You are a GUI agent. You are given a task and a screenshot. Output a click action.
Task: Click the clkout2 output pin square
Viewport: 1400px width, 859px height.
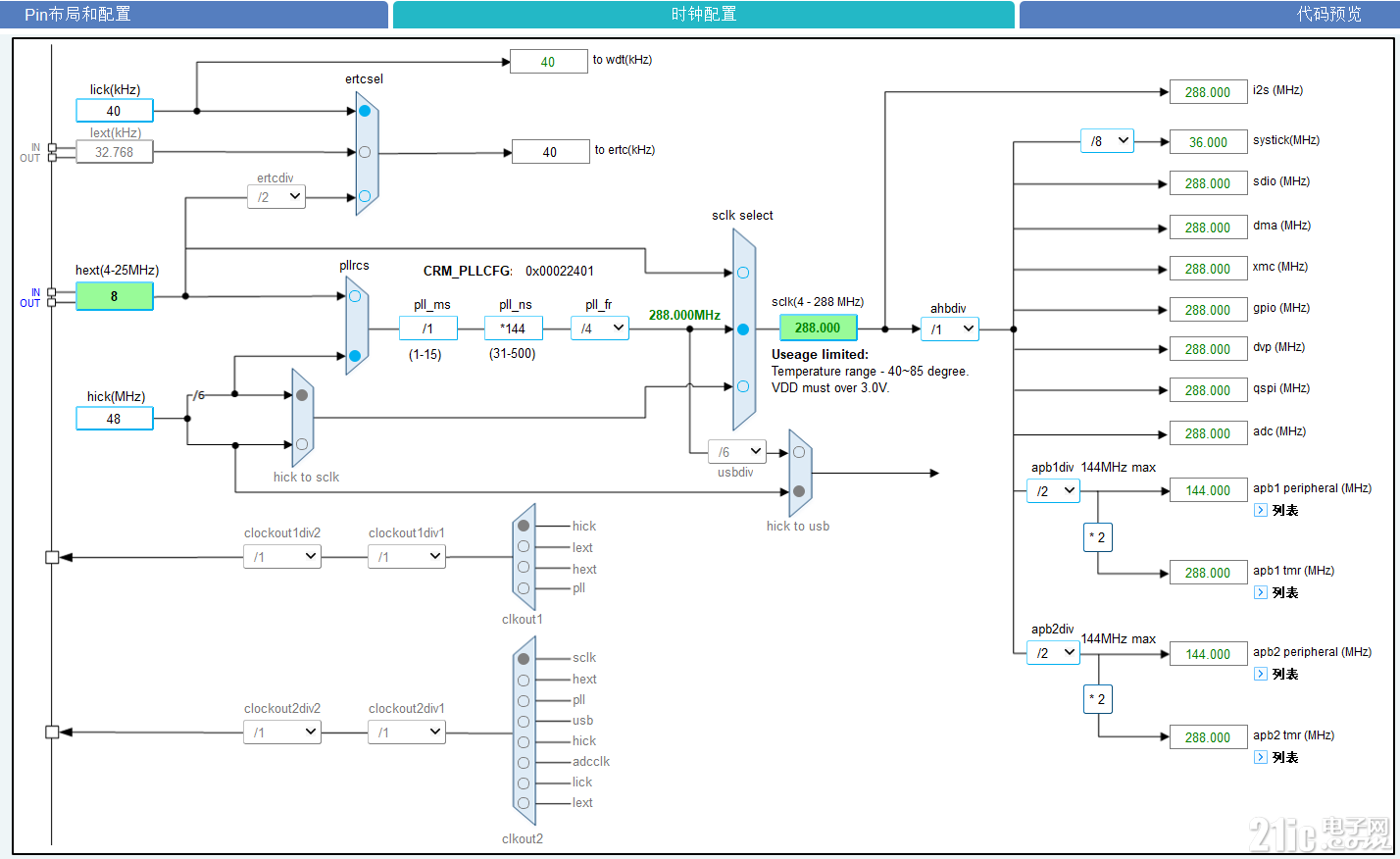pos(52,732)
